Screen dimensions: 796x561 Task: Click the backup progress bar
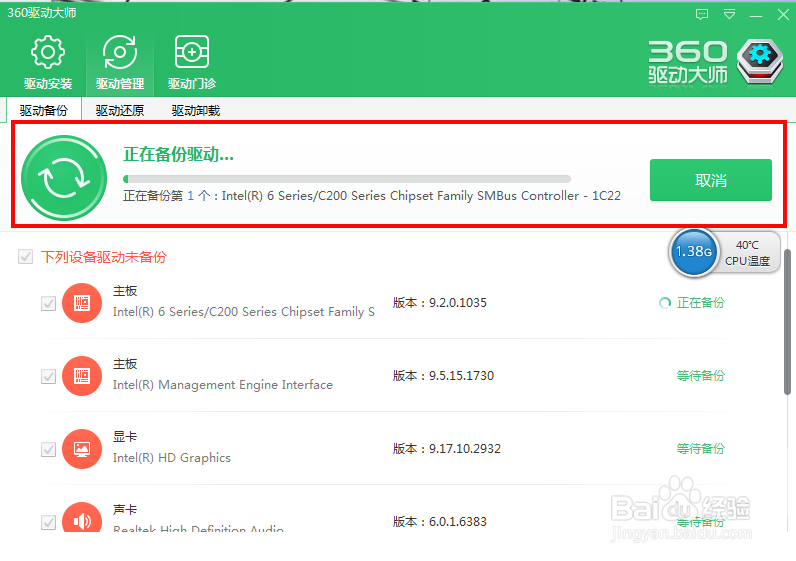click(347, 179)
